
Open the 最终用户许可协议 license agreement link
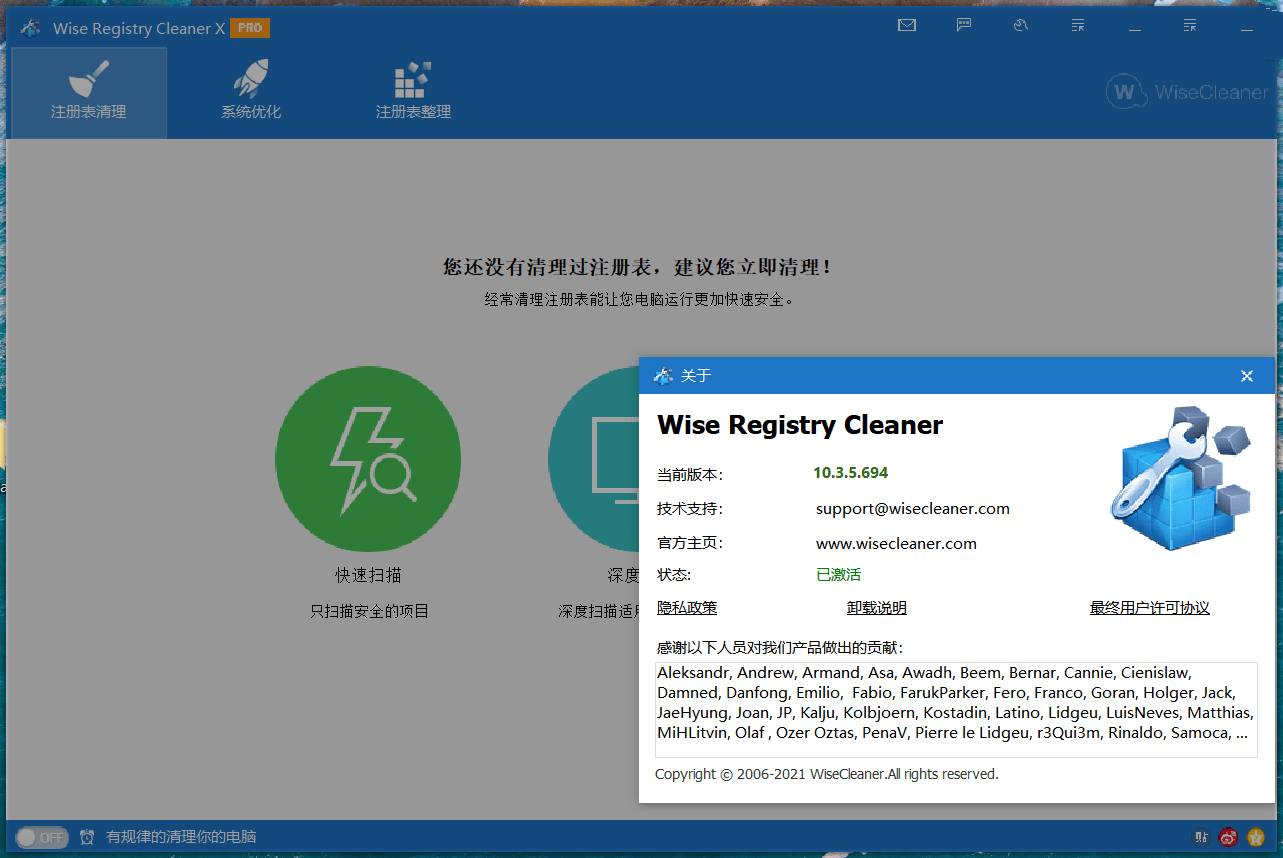1148,607
